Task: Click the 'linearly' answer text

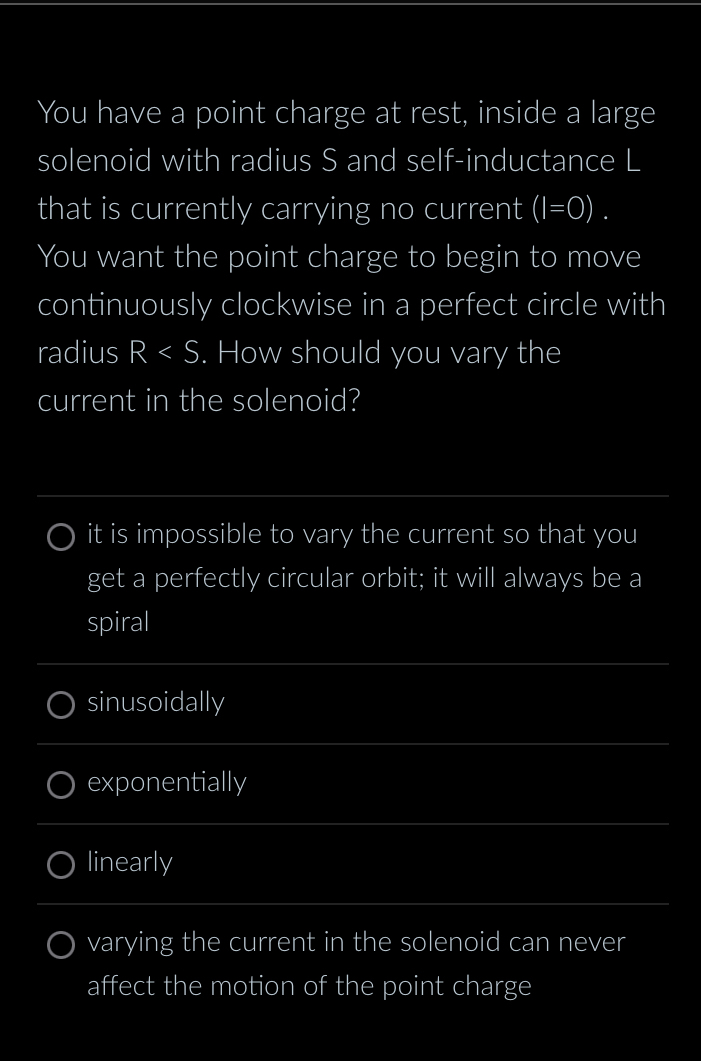Action: coord(129,862)
